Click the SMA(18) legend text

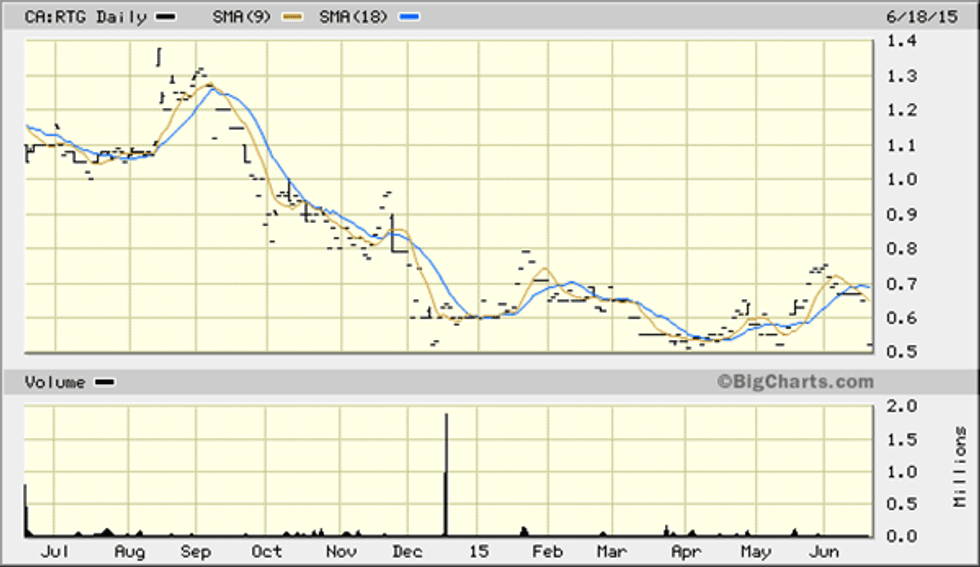(x=356, y=17)
